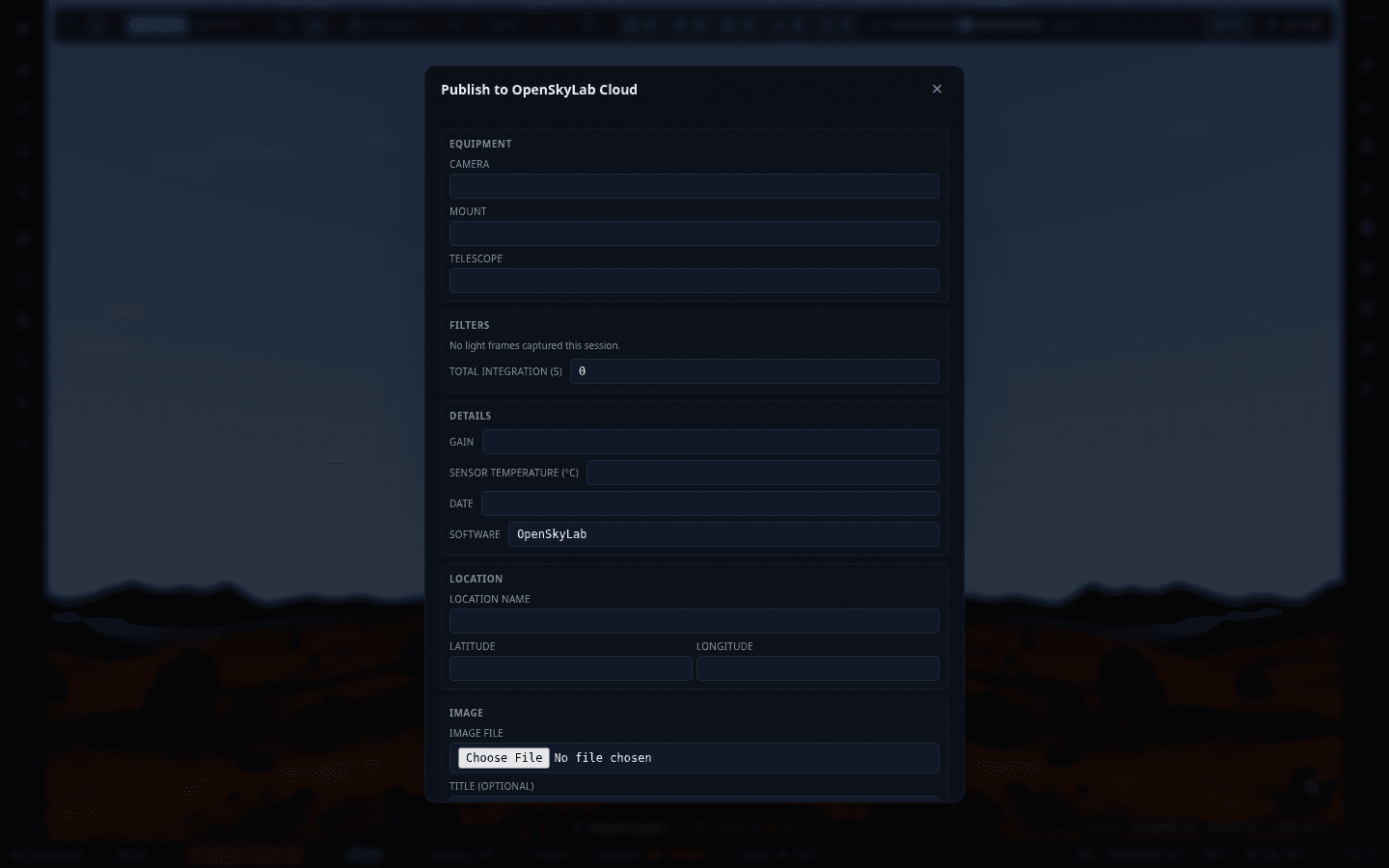The width and height of the screenshot is (1389, 868).
Task: Click the "Publish to OpenSkyLab Cloud" title
Action: point(539,90)
